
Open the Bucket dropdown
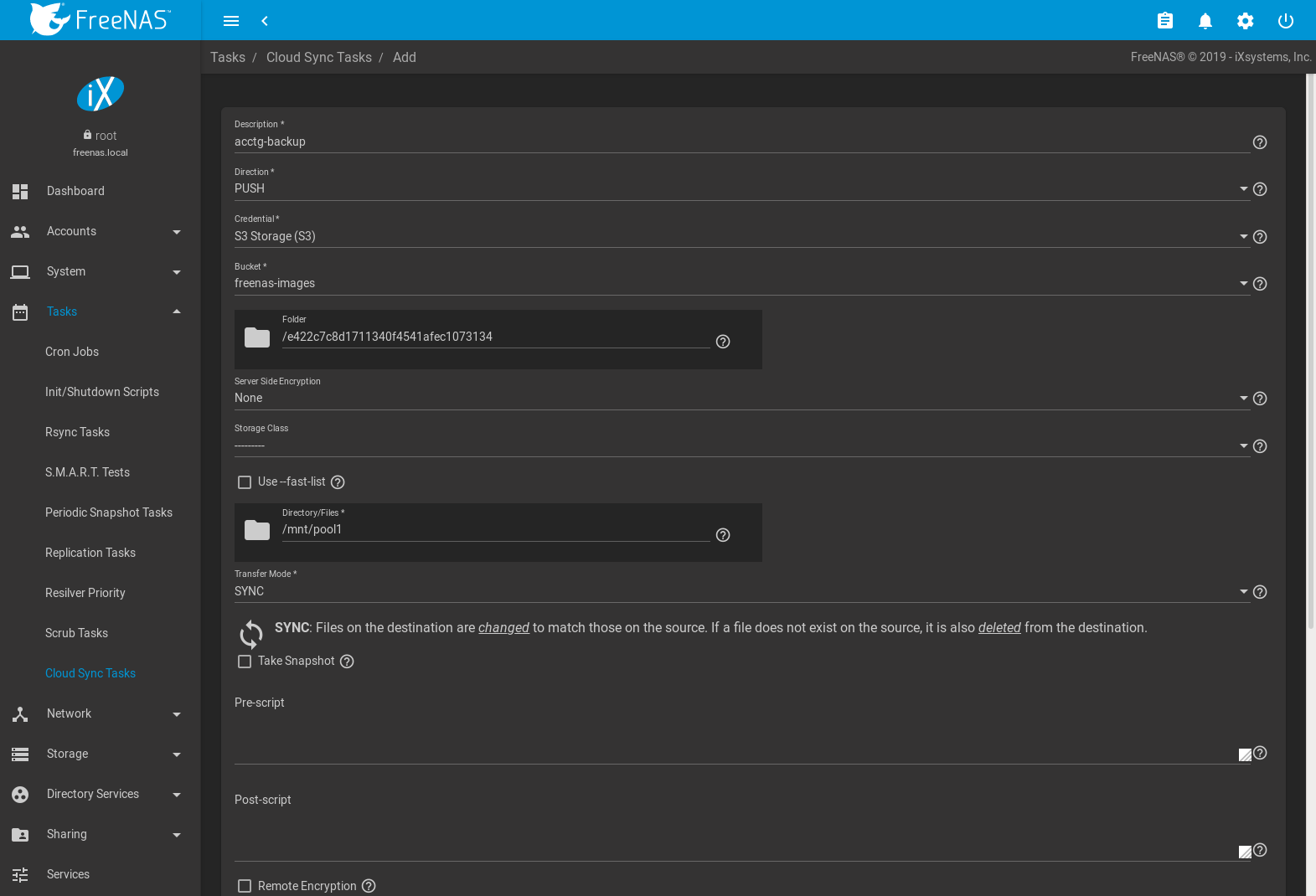pos(742,284)
